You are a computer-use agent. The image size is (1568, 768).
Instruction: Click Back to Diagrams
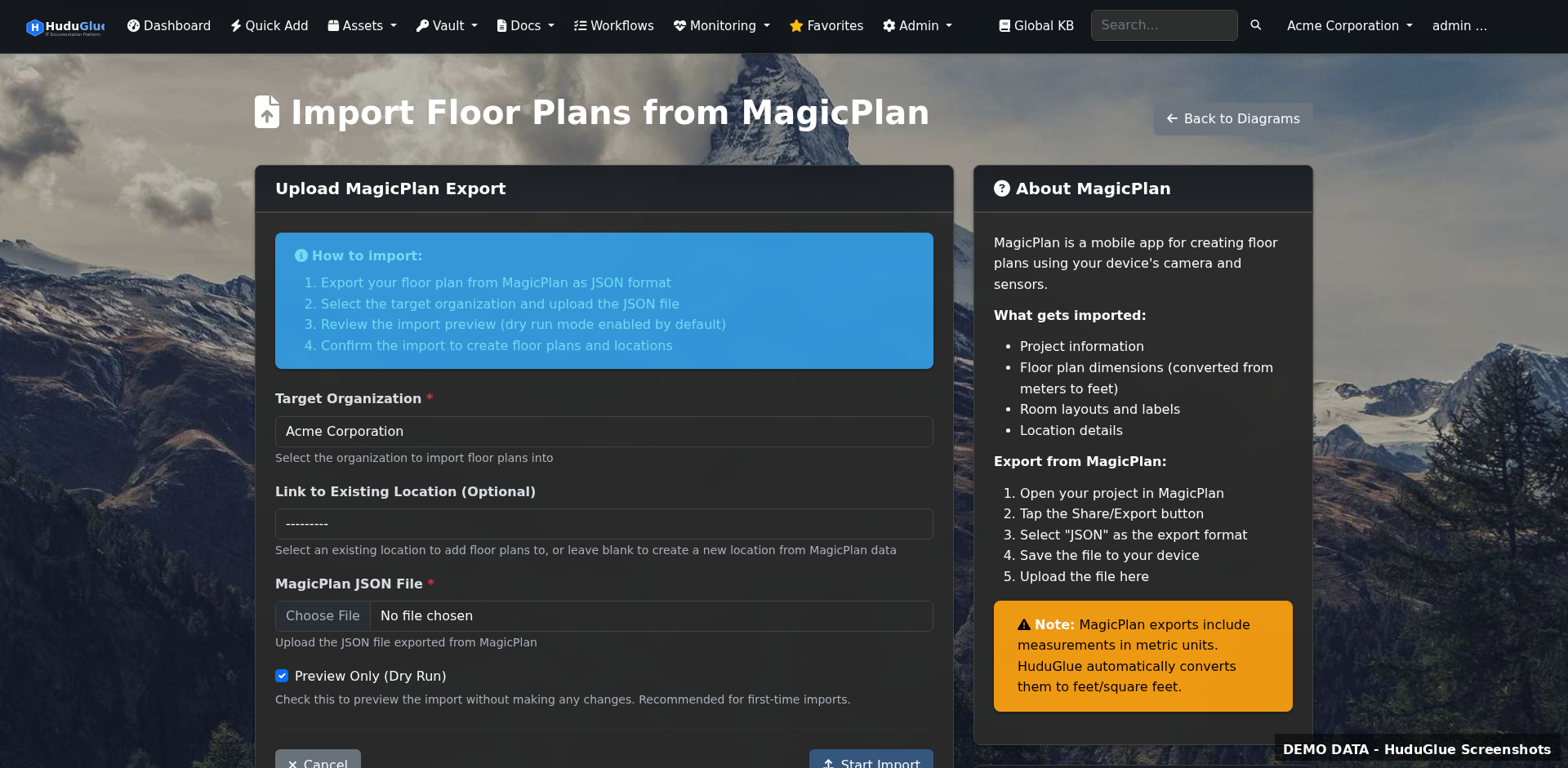[1232, 118]
